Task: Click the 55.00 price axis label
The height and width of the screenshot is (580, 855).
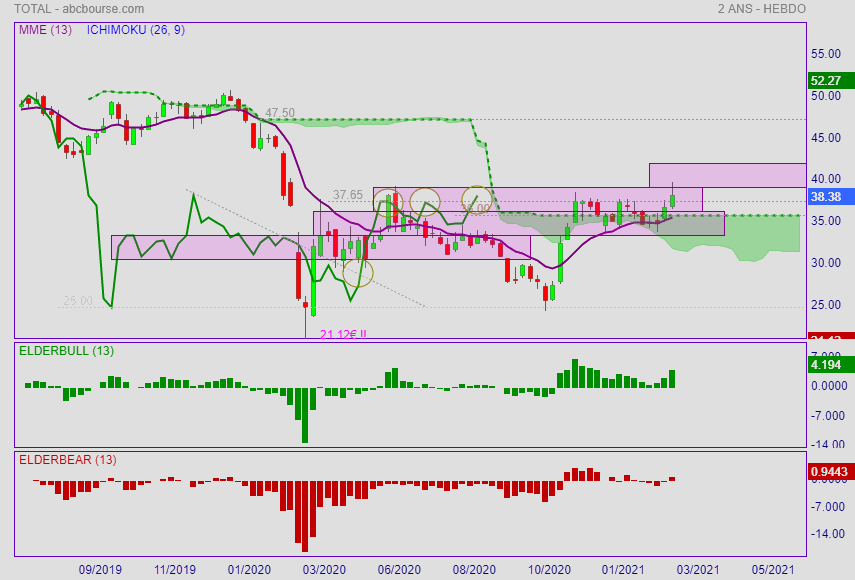Action: click(826, 54)
